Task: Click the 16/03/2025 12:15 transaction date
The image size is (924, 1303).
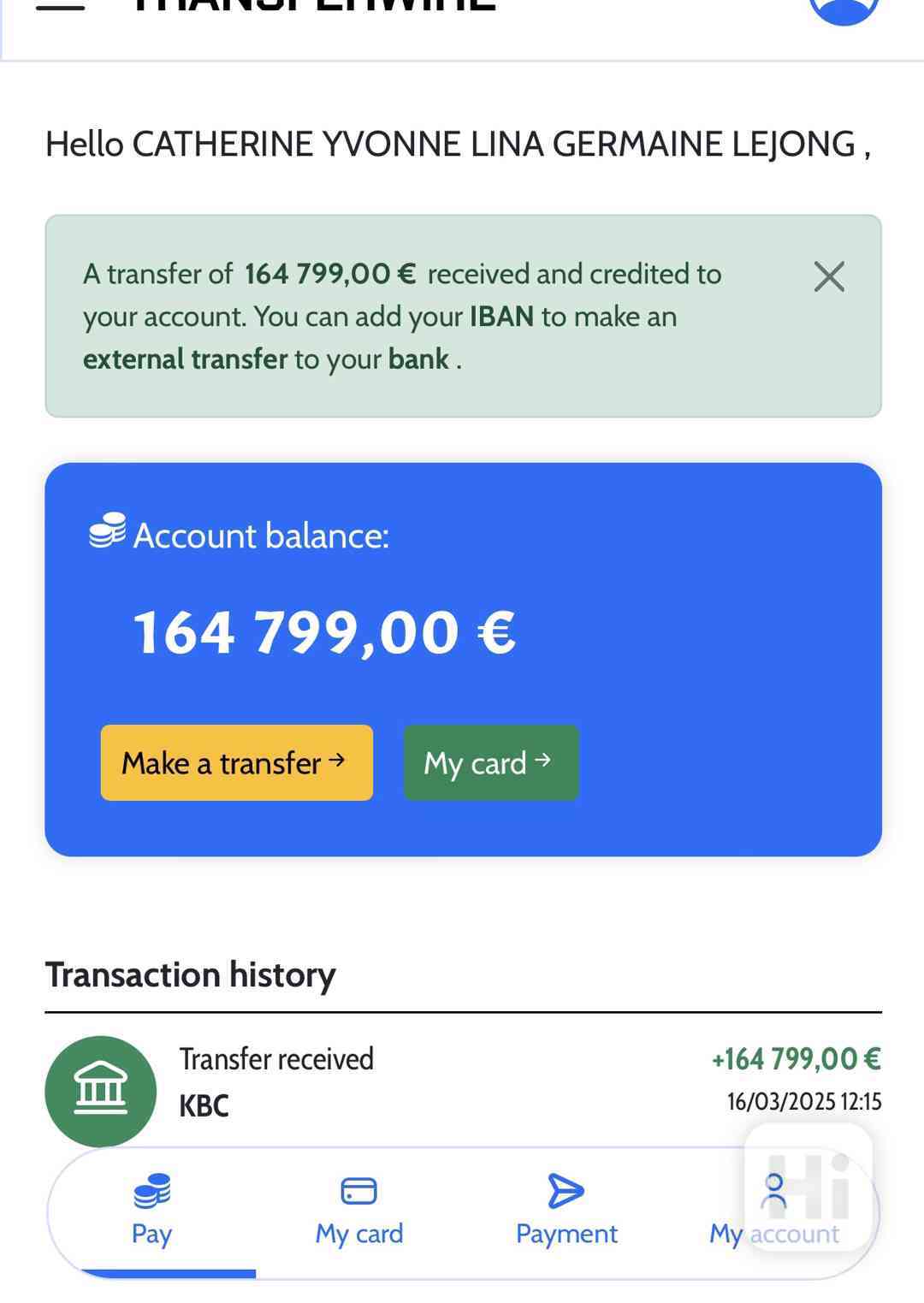Action: [803, 1102]
